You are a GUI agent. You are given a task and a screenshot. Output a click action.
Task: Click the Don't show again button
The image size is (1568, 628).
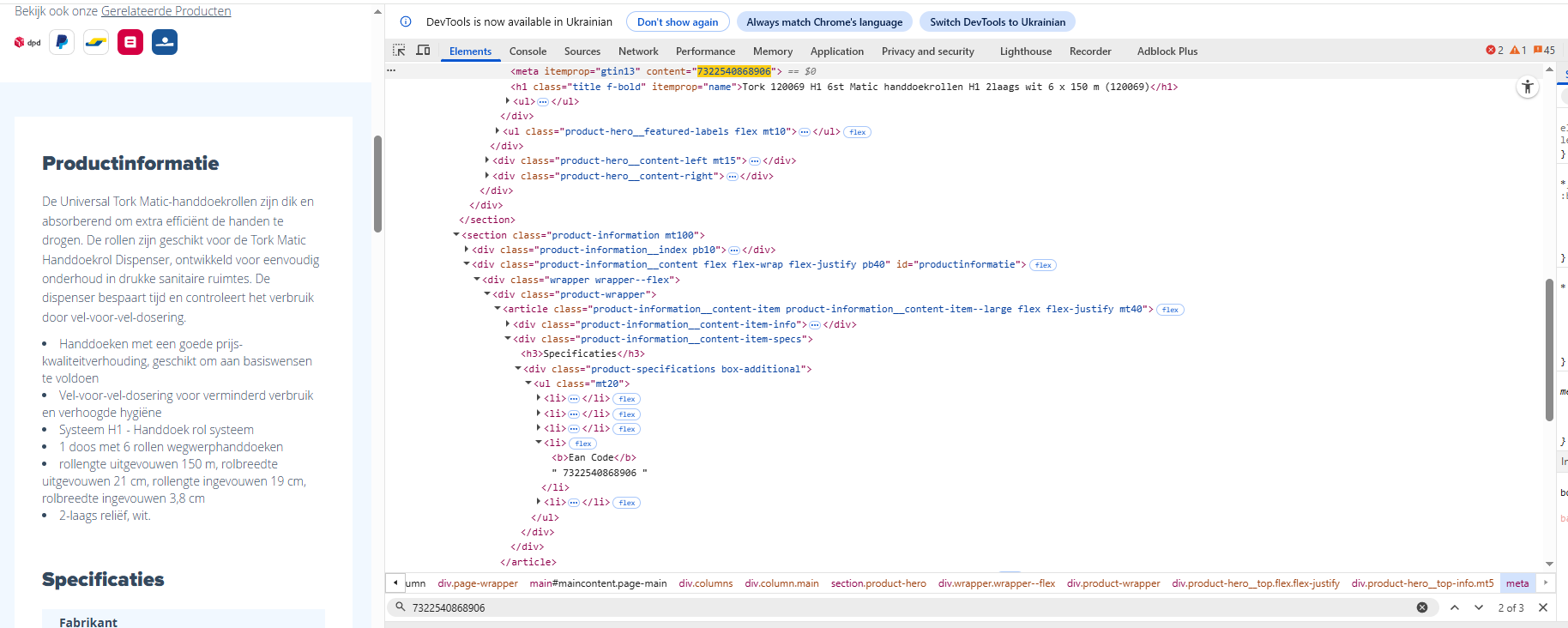pos(678,21)
